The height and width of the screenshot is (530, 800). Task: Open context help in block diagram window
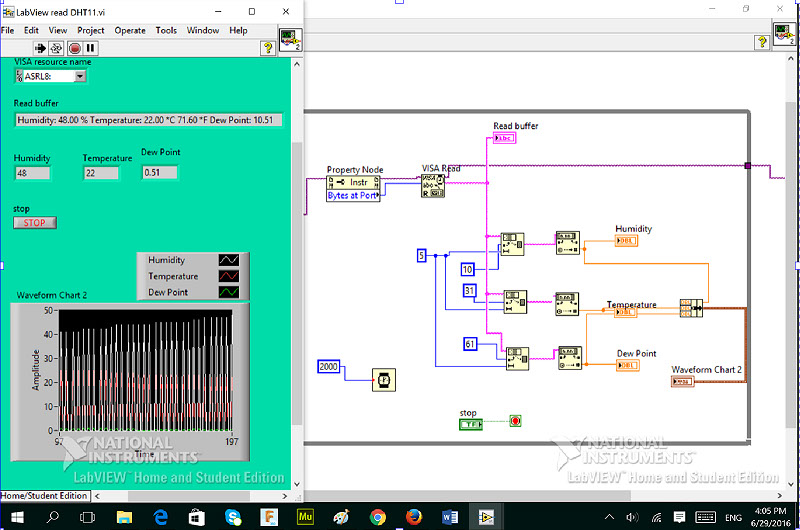point(762,42)
